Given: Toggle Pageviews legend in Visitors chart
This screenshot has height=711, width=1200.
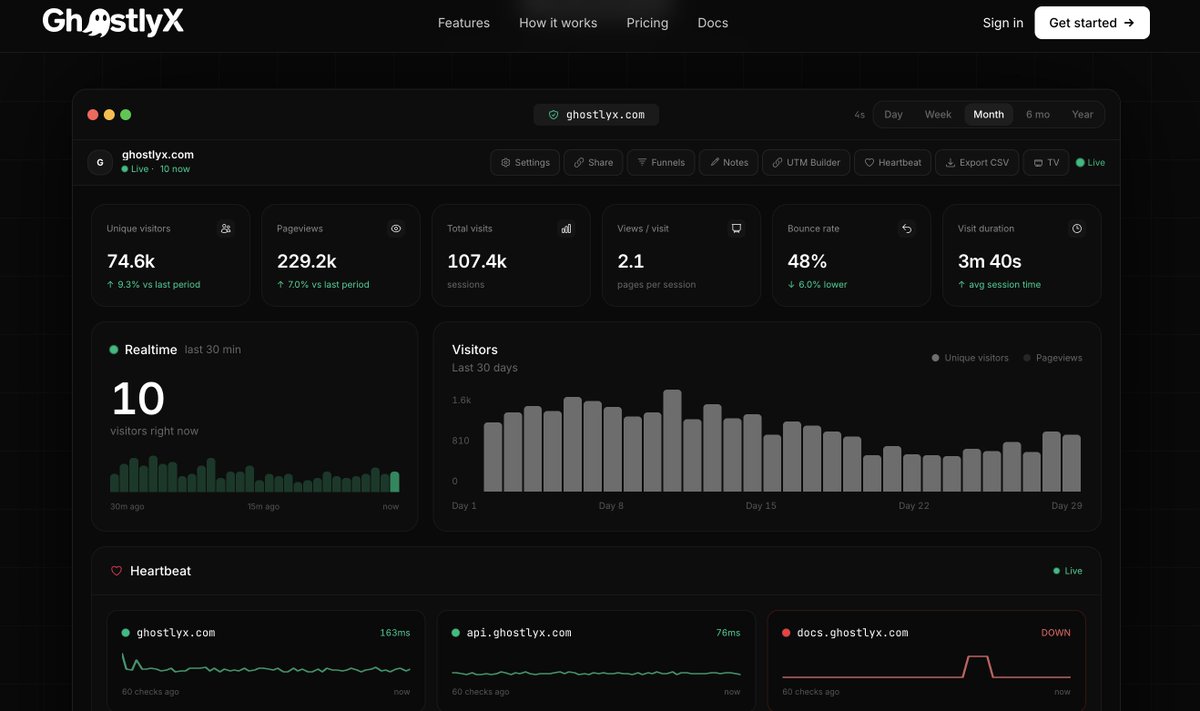Looking at the screenshot, I should (x=1053, y=358).
